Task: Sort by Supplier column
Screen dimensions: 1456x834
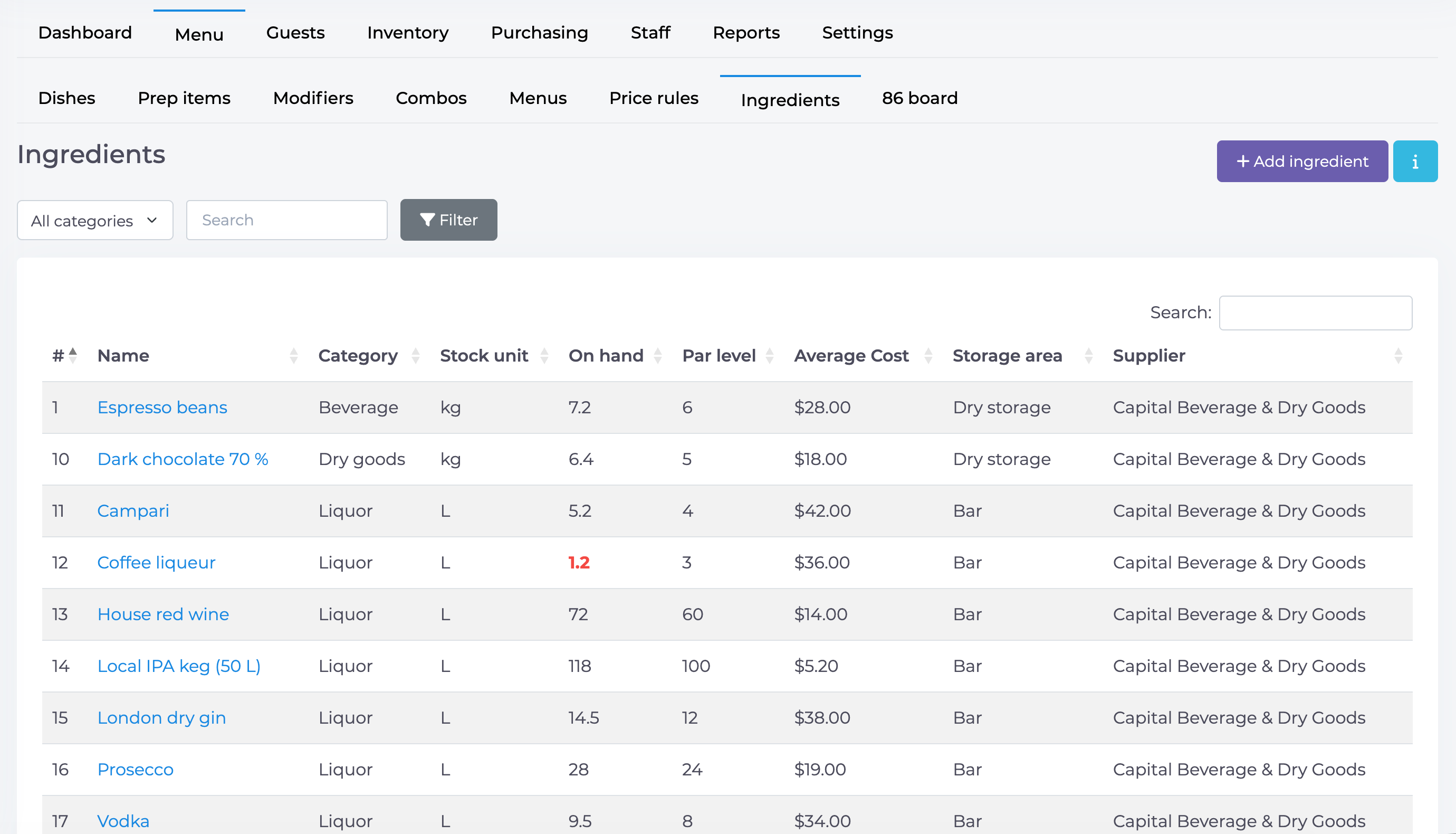Action: click(1258, 356)
